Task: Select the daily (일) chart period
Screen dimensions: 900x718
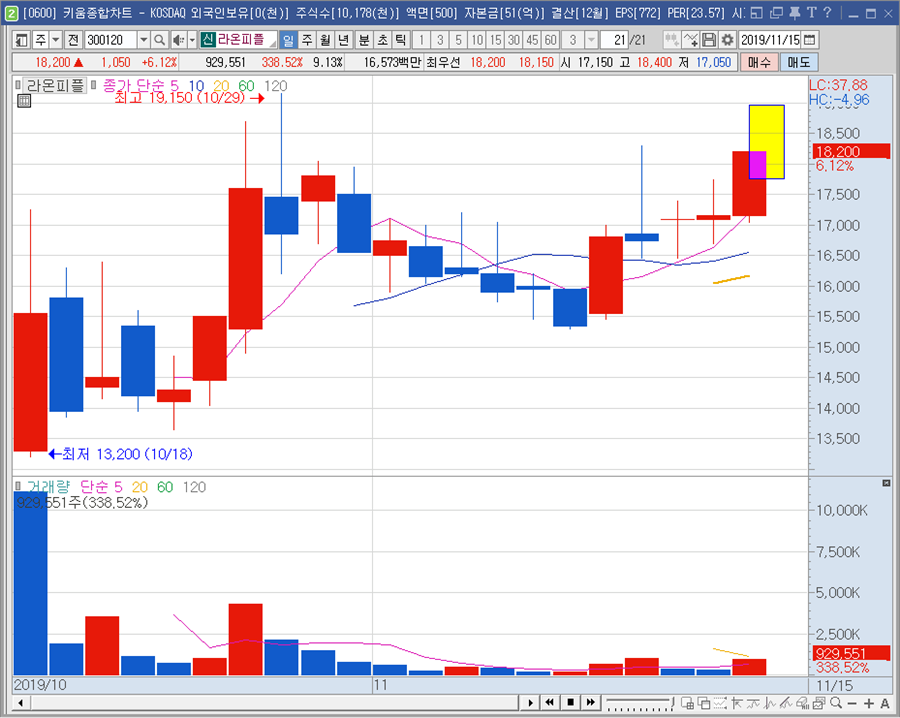Action: (288, 40)
